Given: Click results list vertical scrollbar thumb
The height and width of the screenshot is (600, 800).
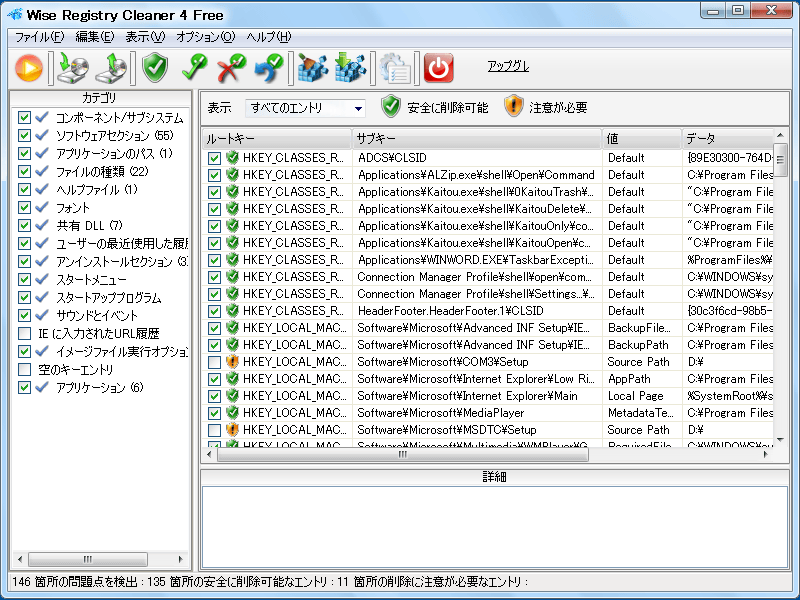Looking at the screenshot, I should point(780,160).
